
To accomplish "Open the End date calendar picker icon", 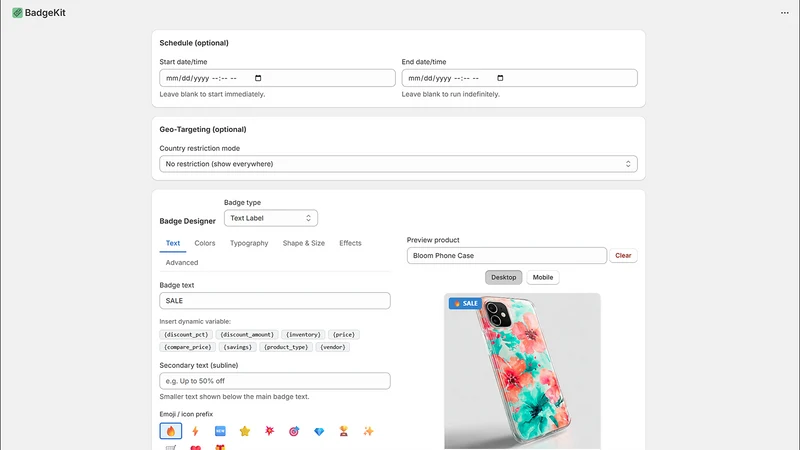I will (500, 78).
